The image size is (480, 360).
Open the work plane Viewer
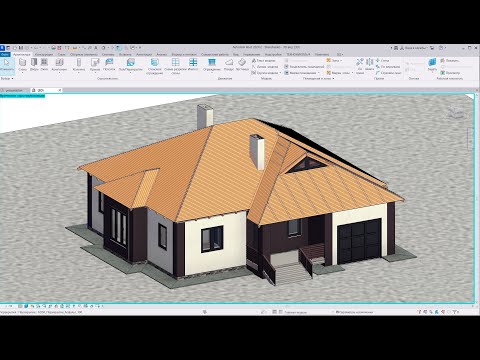(450, 73)
